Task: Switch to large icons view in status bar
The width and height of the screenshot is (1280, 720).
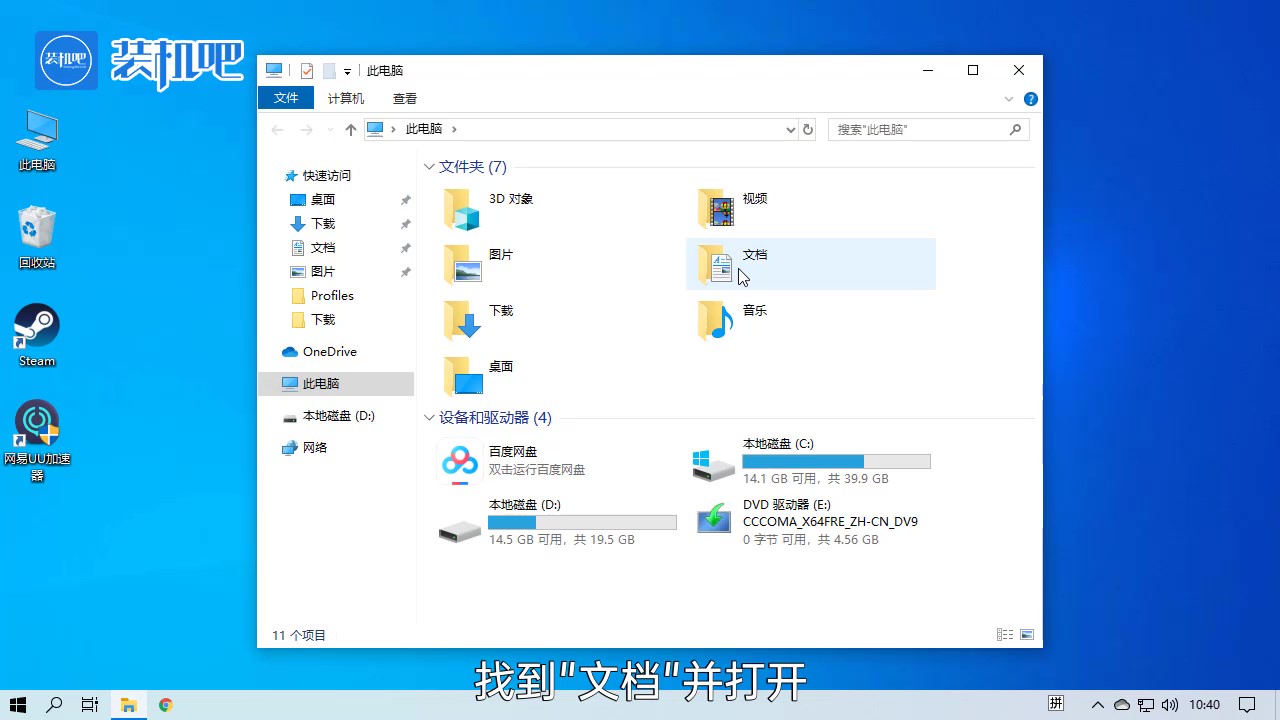Action: [1026, 635]
